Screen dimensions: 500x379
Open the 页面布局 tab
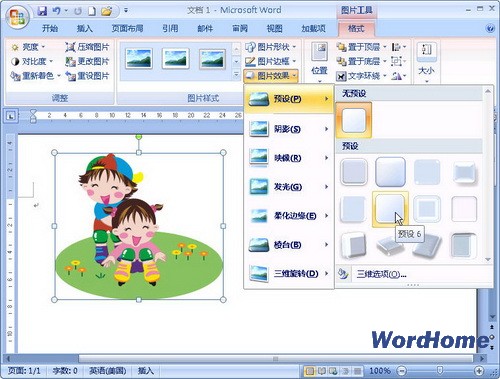coord(127,28)
